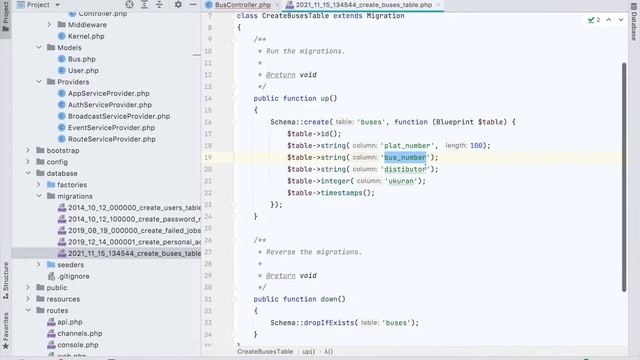Open channels.php under routes
Screen dimensions: 640x360
(x=80, y=333)
